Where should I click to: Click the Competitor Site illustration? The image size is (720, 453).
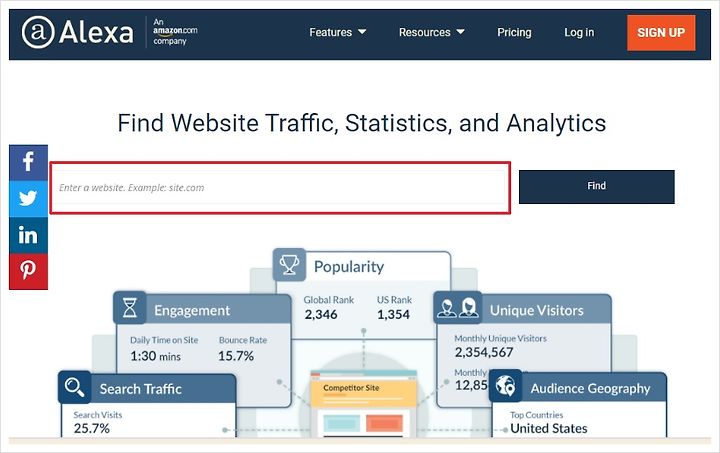(x=364, y=404)
